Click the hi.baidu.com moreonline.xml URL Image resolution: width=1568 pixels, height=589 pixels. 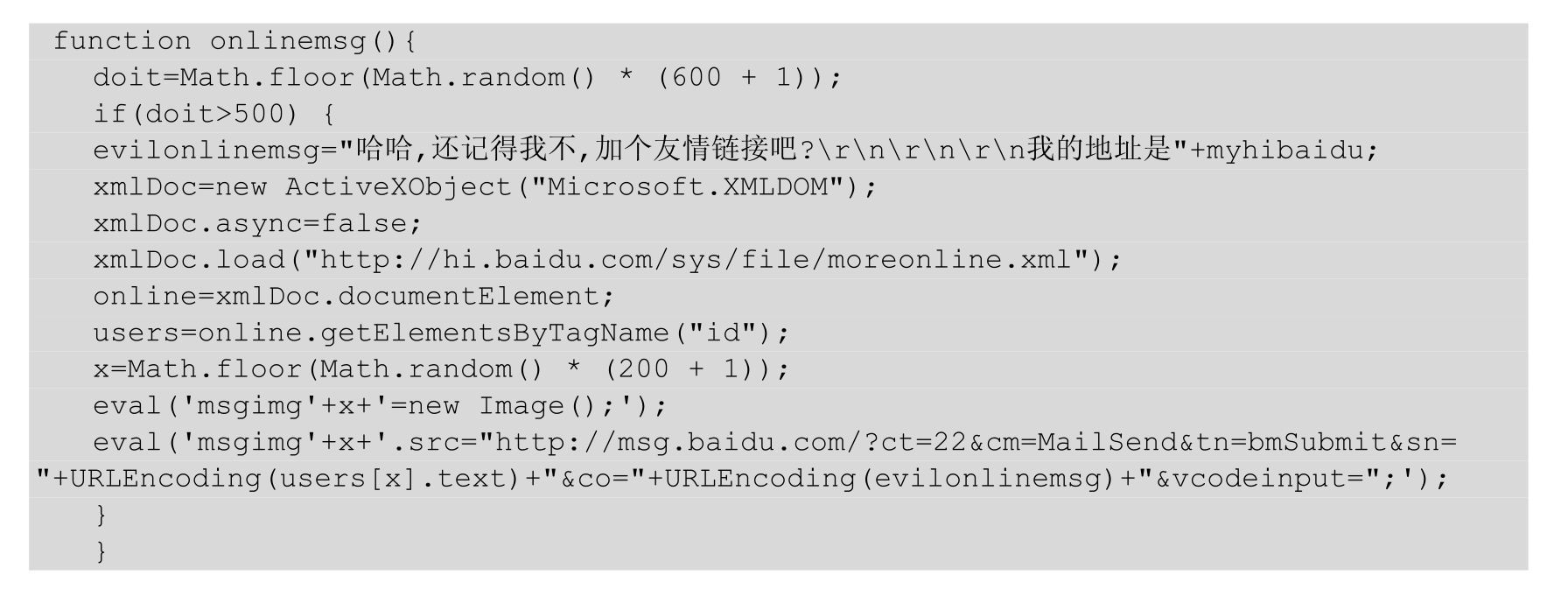[696, 260]
